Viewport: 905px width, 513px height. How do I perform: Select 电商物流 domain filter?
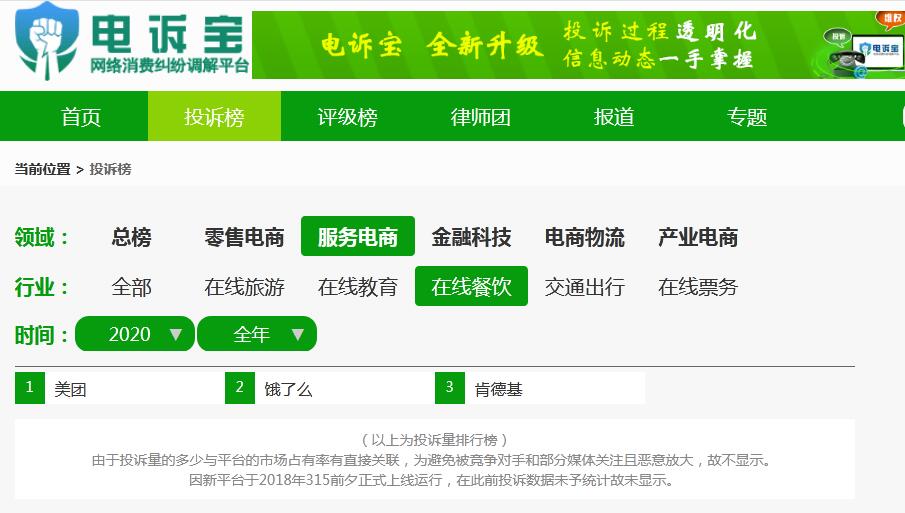(x=585, y=237)
